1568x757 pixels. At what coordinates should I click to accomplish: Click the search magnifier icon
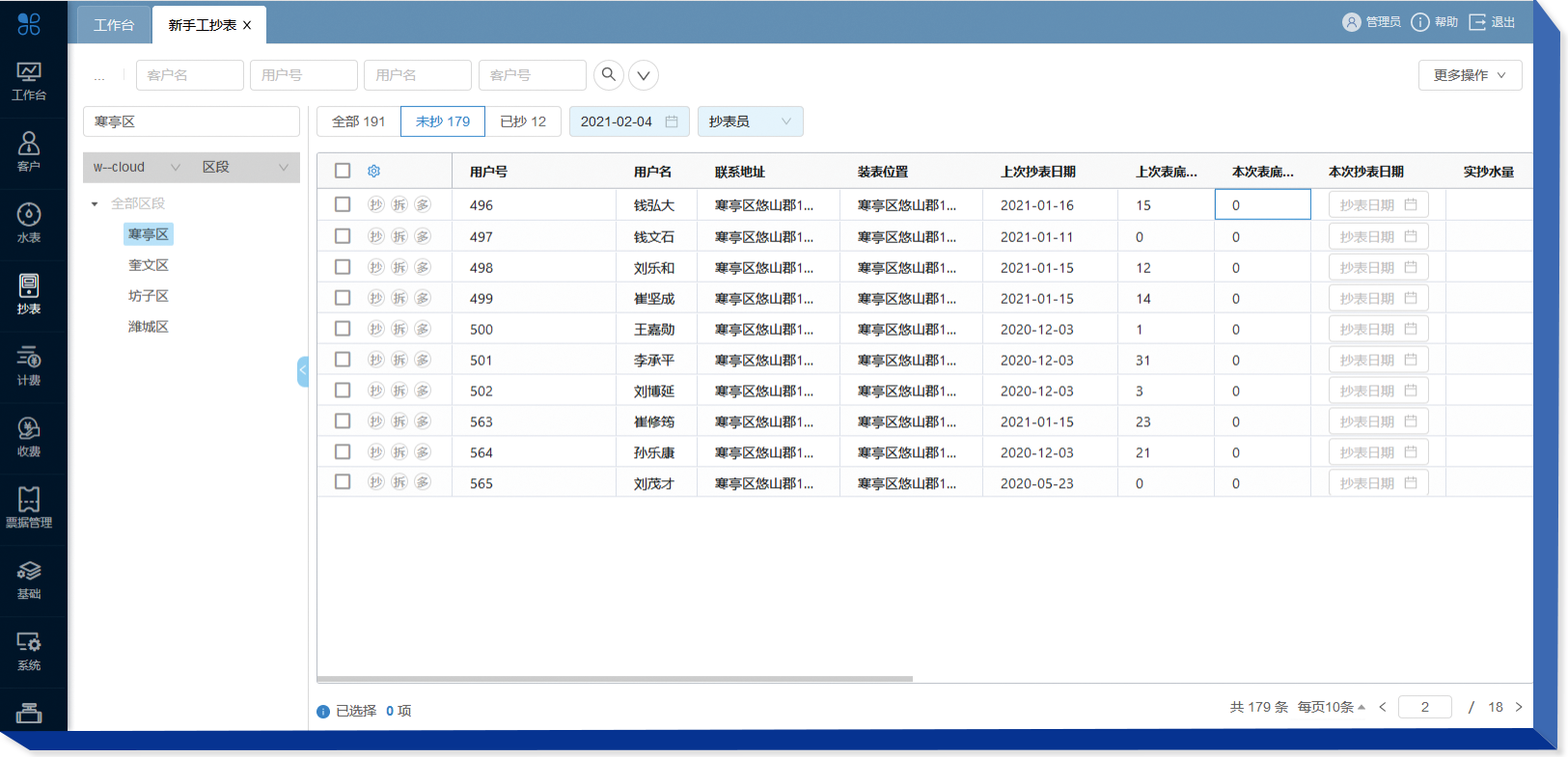click(608, 74)
